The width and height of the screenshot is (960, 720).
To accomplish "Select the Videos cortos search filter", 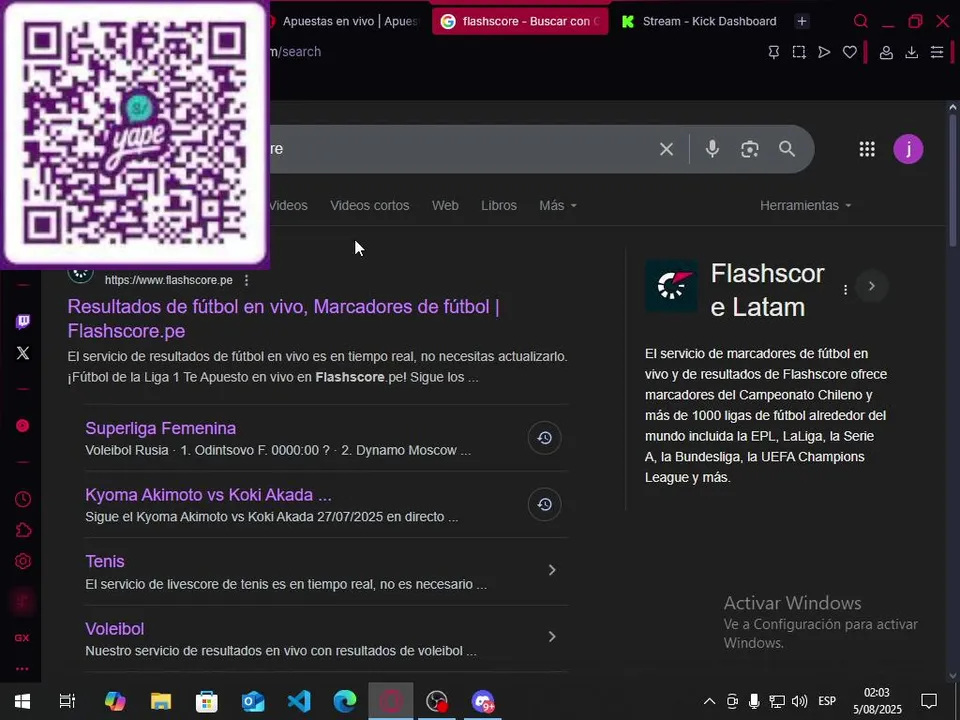I will (x=370, y=206).
